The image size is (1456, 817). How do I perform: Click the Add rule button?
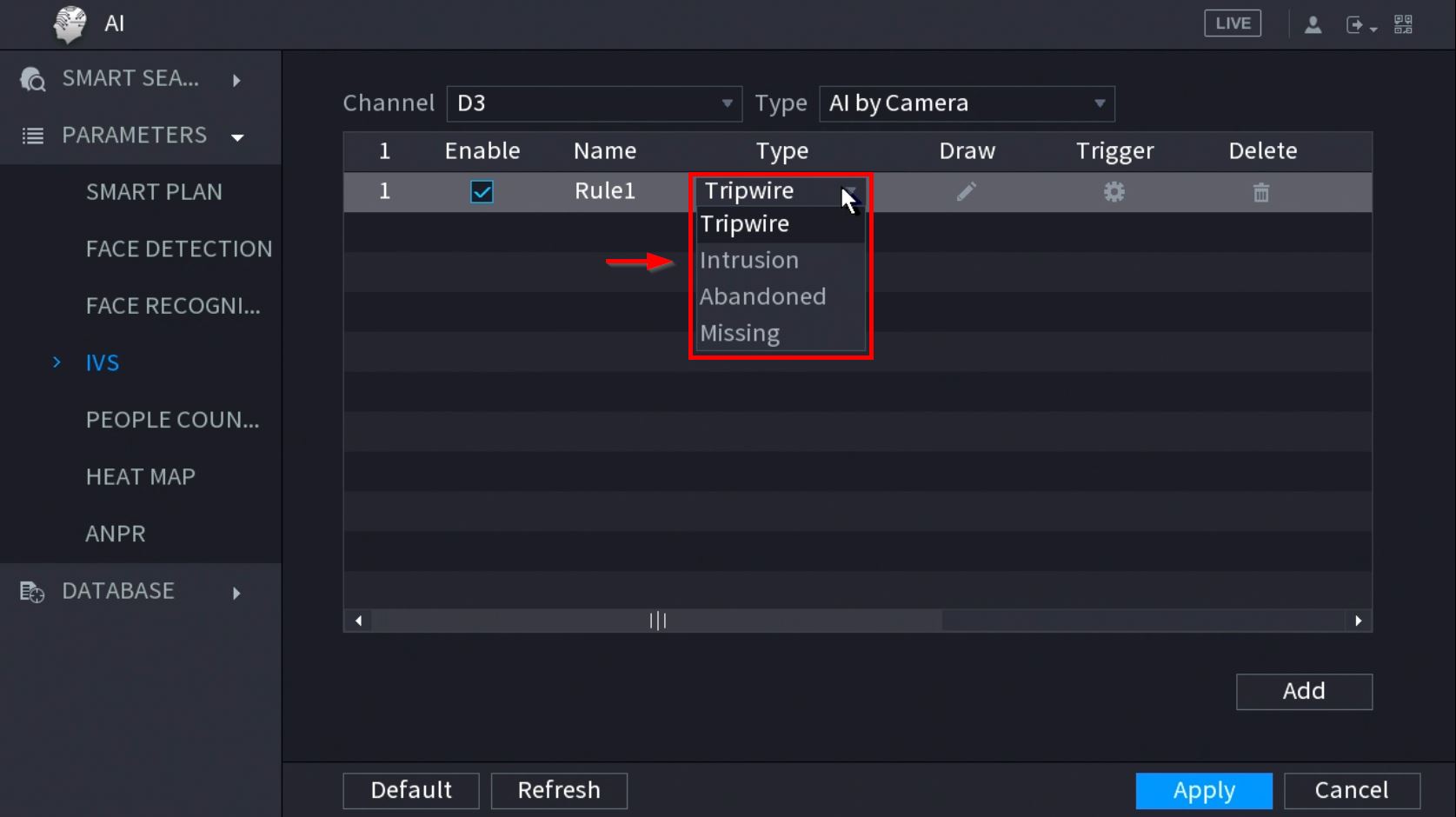click(x=1304, y=692)
